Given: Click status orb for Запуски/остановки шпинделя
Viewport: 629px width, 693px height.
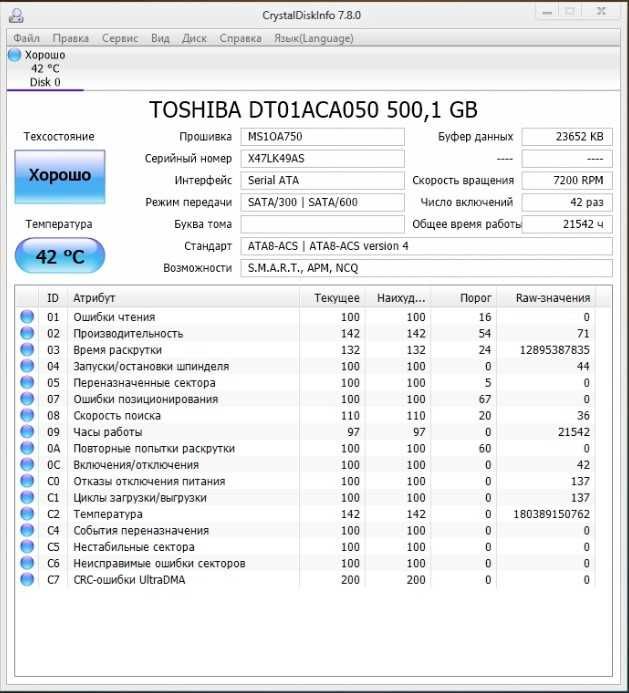Looking at the screenshot, I should (27, 366).
